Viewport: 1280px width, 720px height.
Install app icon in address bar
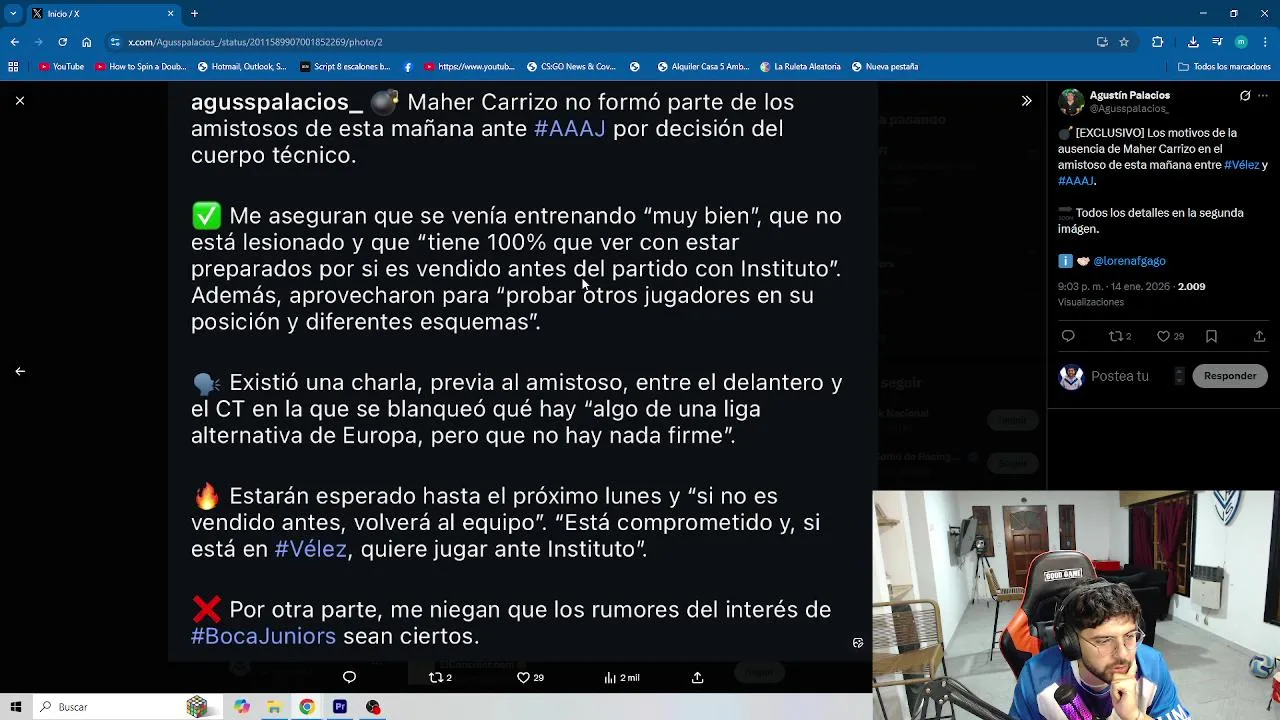pos(1102,42)
